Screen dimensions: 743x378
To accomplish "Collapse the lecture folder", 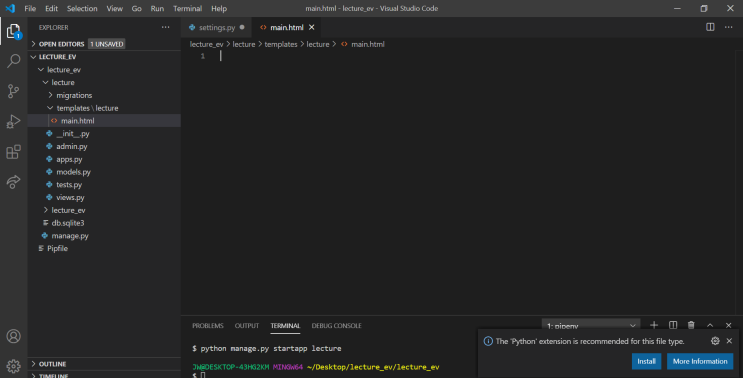I will pos(104,82).
